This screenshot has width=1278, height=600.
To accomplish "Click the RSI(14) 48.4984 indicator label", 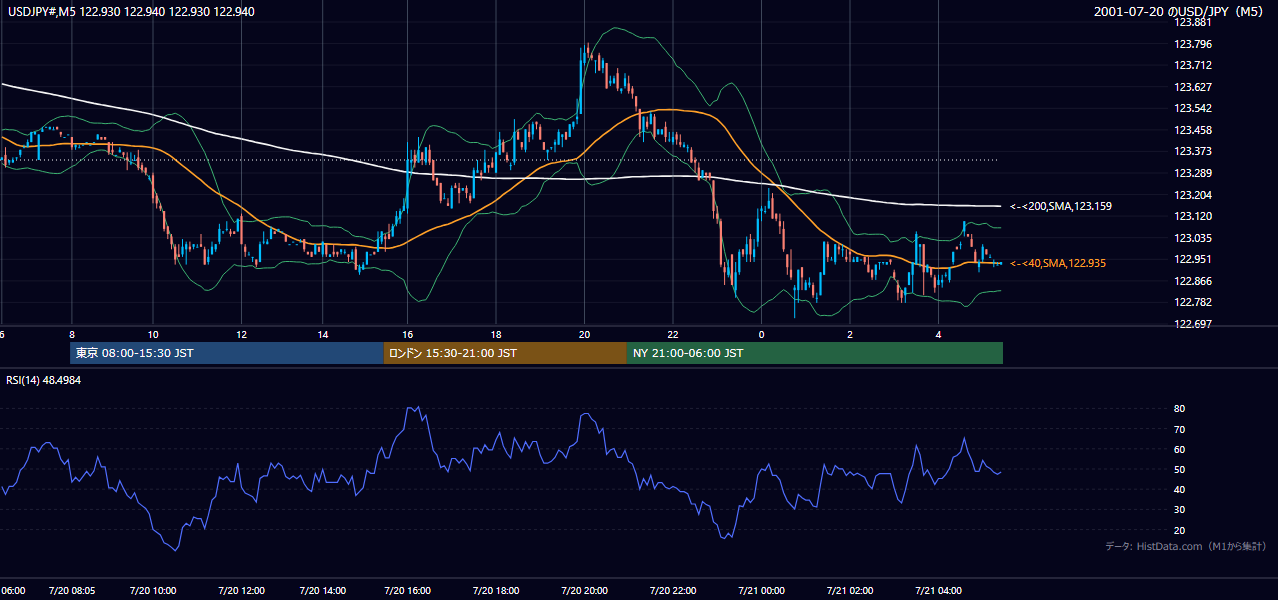I will pyautogui.click(x=44, y=380).
